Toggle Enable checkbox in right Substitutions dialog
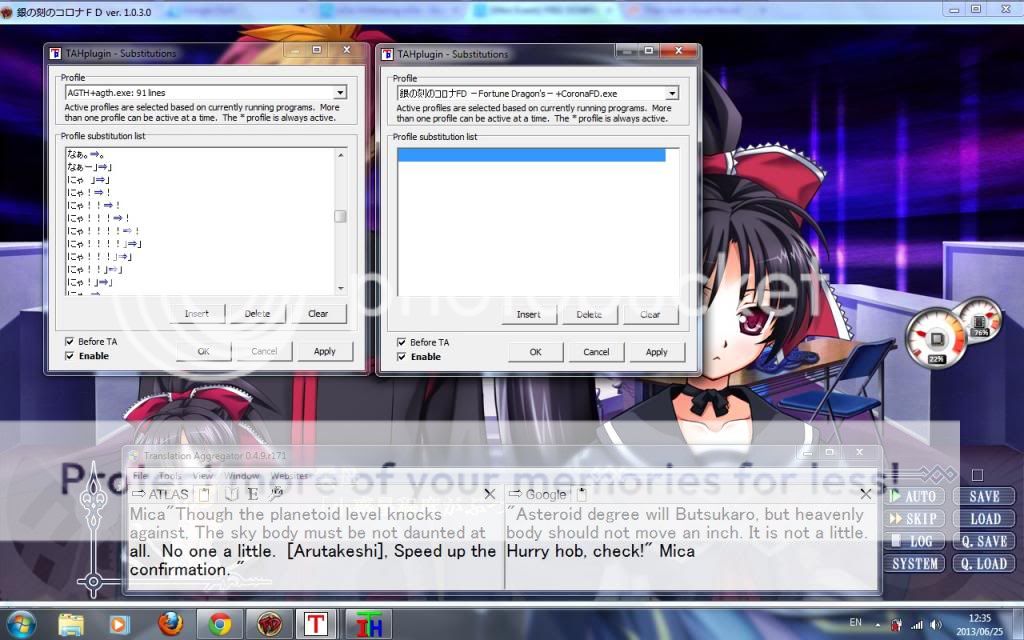 402,357
